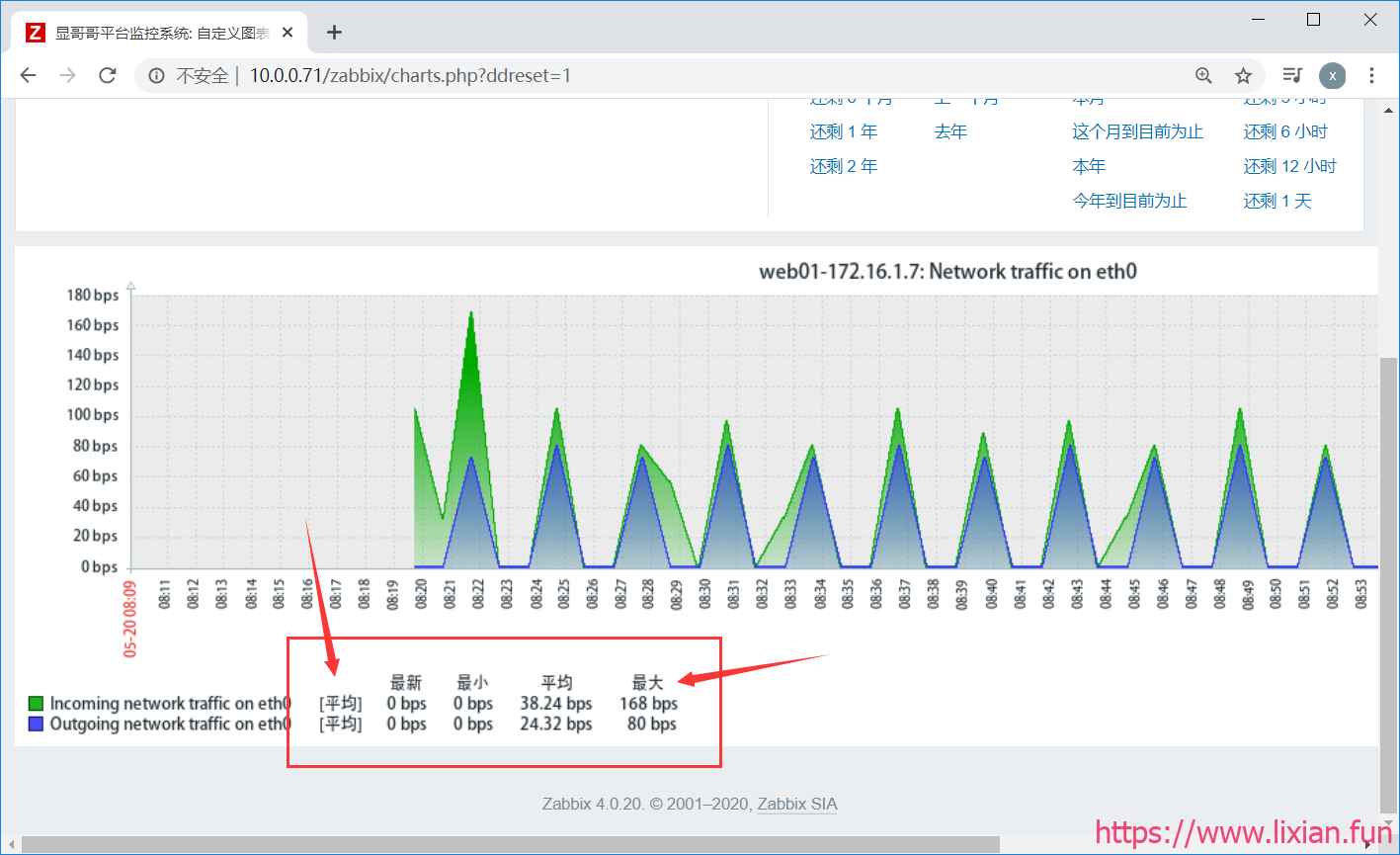Click the Zabbix favicon on the tab
This screenshot has height=855, width=1400.
(x=36, y=33)
